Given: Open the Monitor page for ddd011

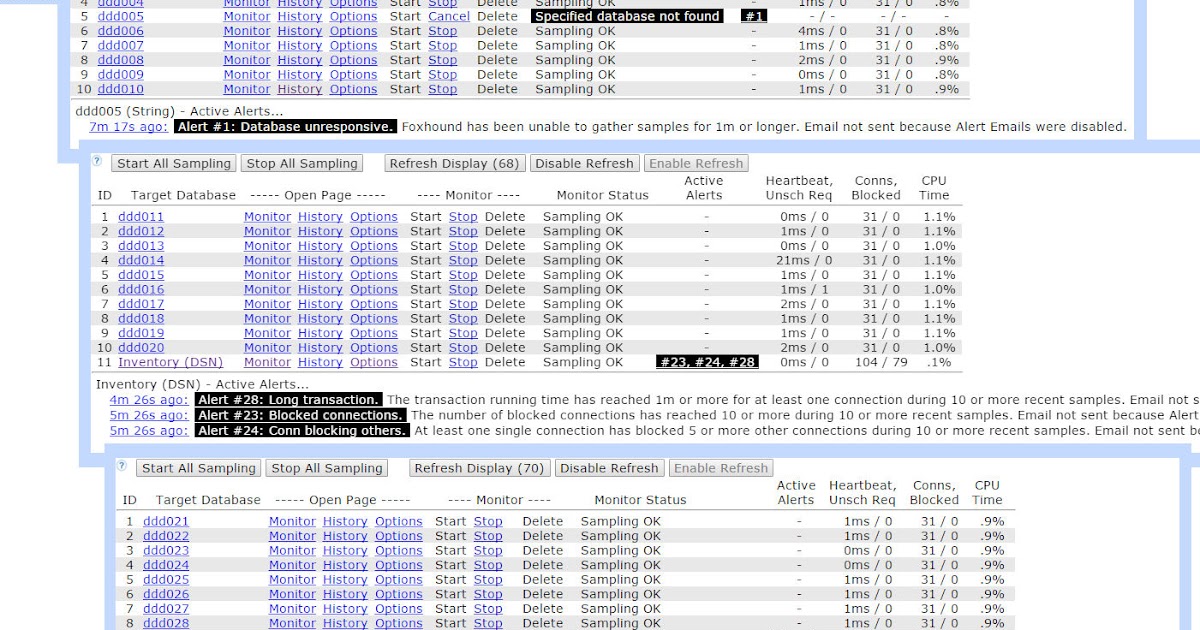Looking at the screenshot, I should pyautogui.click(x=267, y=216).
